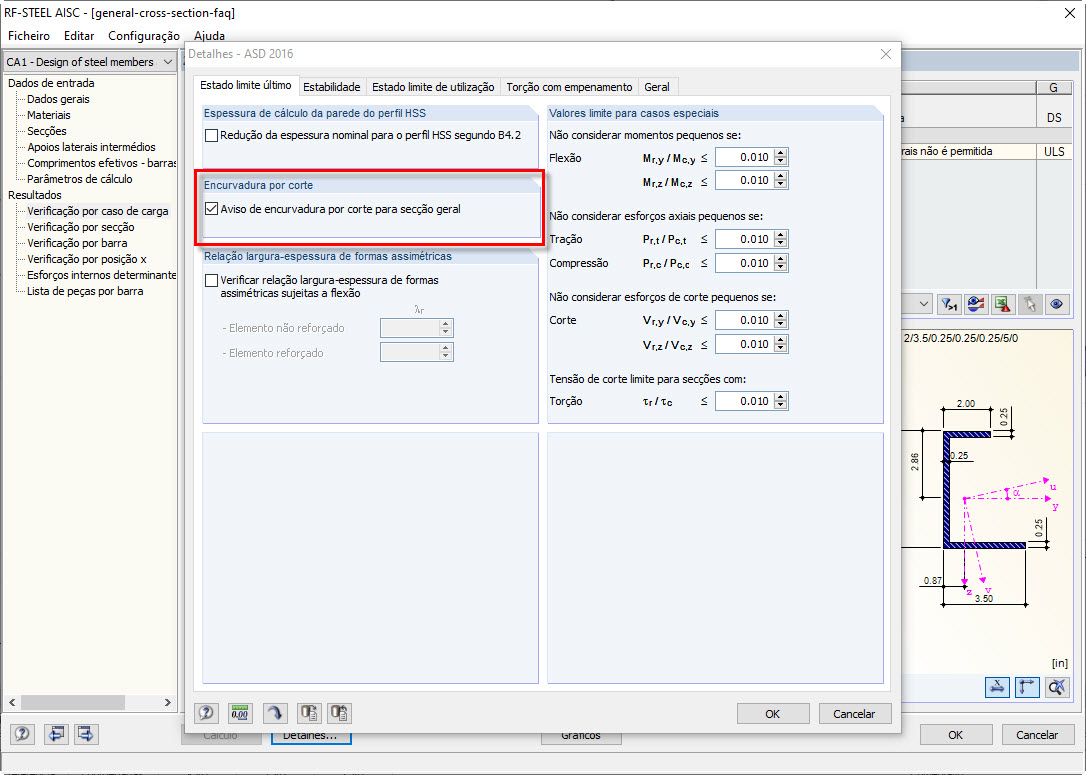The image size is (1086, 775).
Task: Click the eye view mode icon
Action: pos(1057,304)
